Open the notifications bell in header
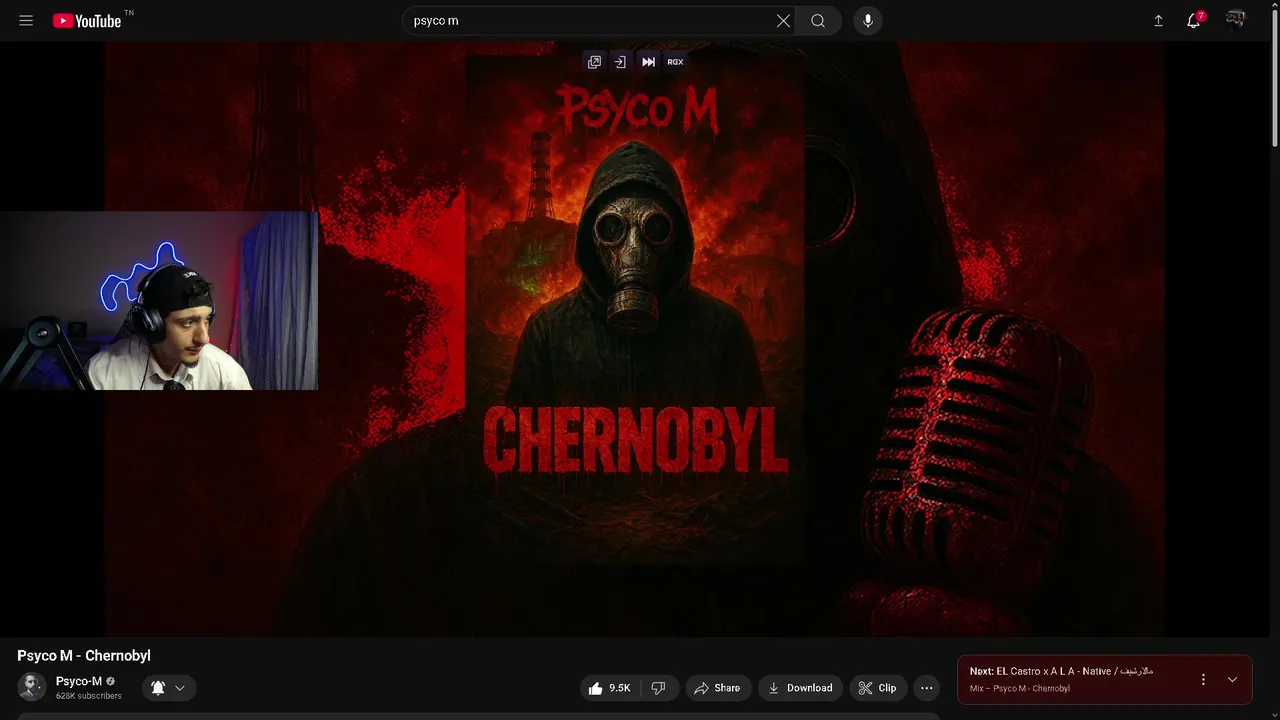Viewport: 1280px width, 720px height. pyautogui.click(x=1194, y=20)
